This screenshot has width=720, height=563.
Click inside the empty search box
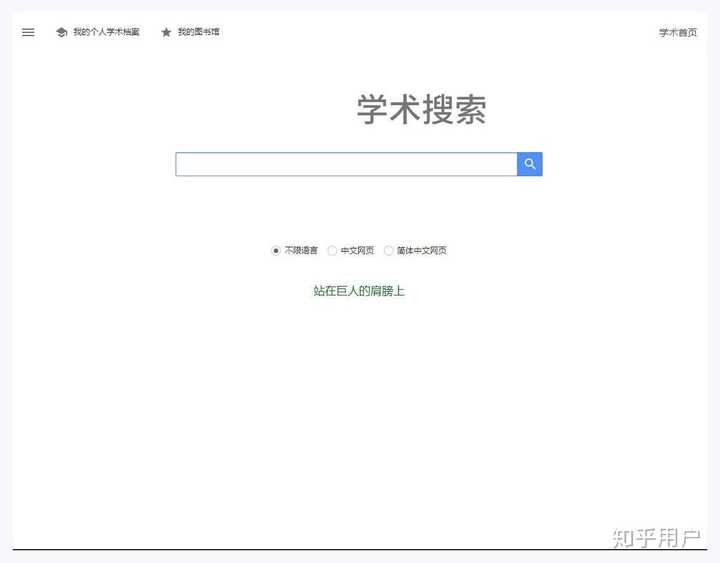click(346, 164)
